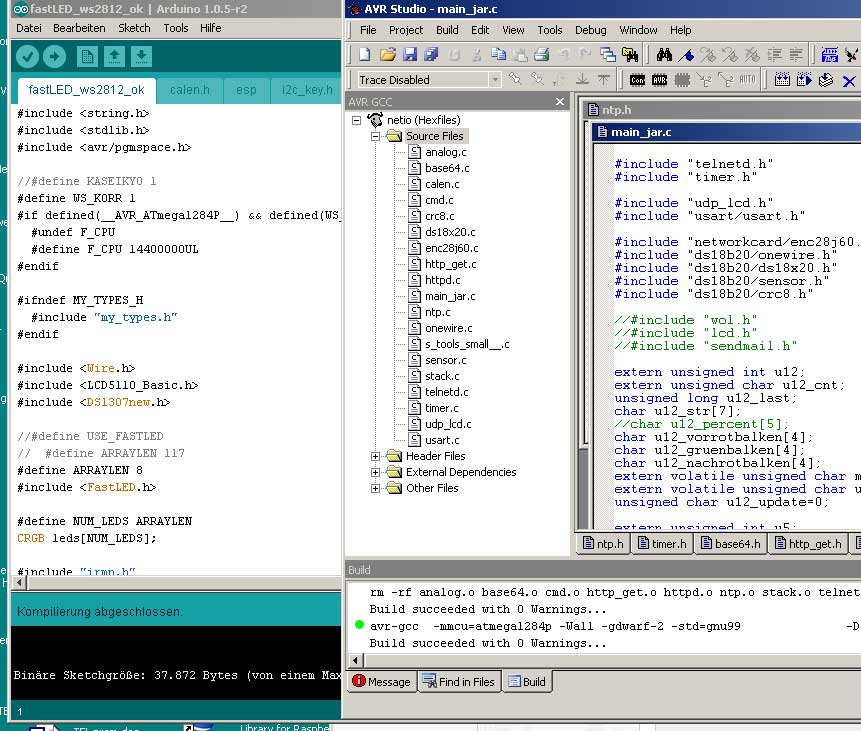Click the blue X Clean icon
Viewport: 861px width, 731px height.
pos(849,81)
